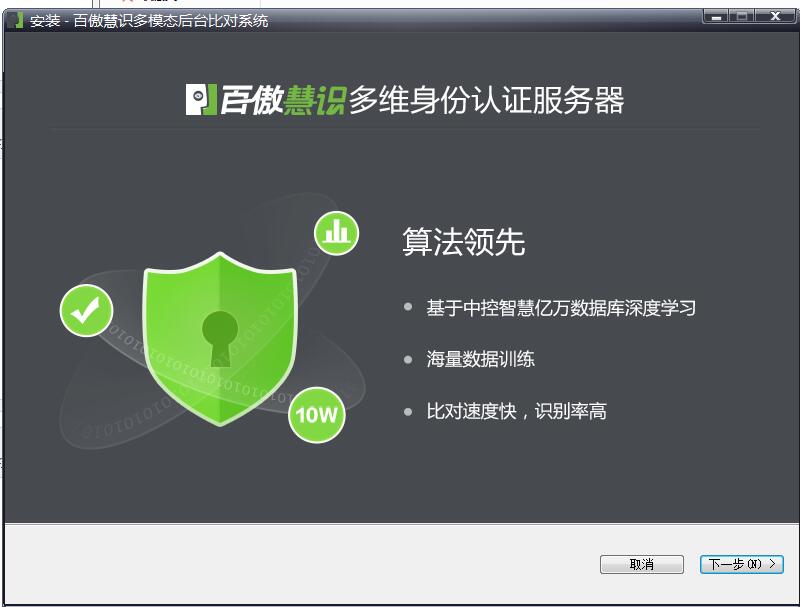Click the disabled maximize window button

pos(742,16)
